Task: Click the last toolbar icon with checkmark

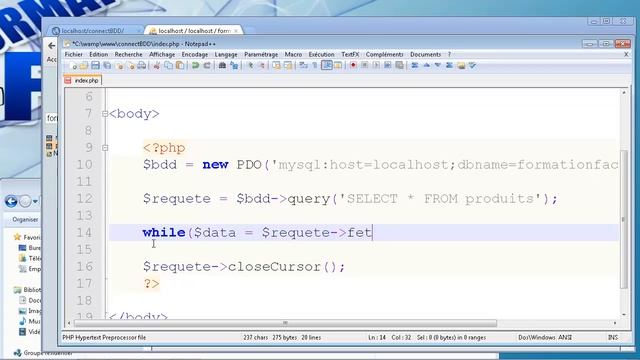Action: point(472,65)
